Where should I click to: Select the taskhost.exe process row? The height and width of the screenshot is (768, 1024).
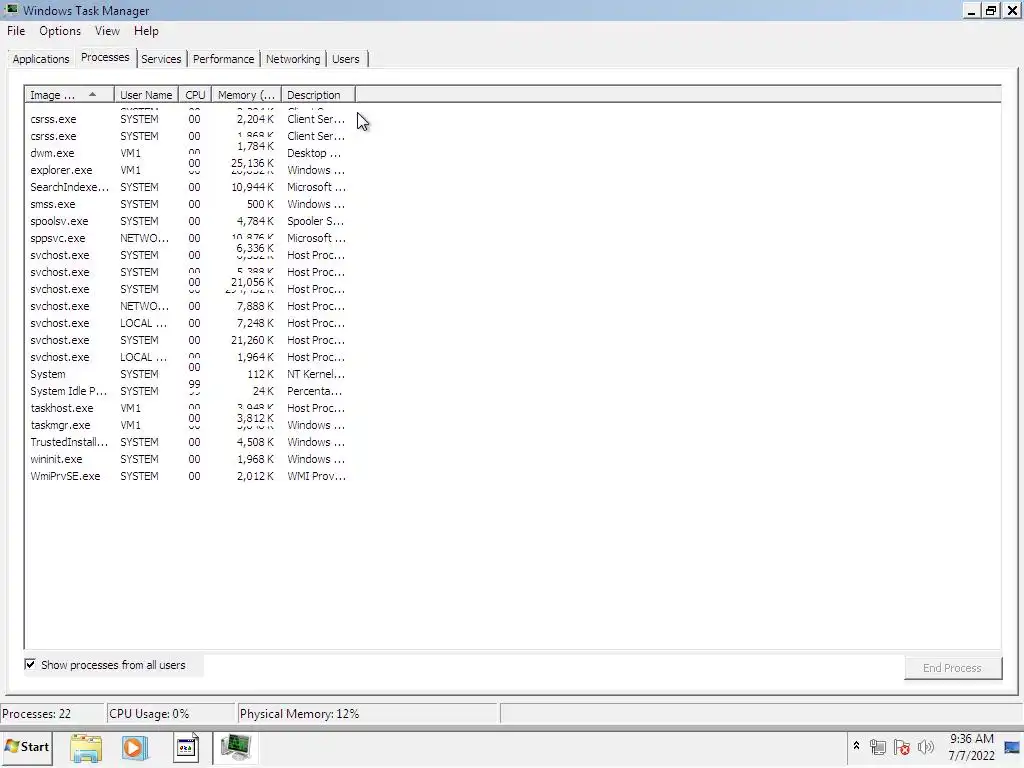tap(188, 408)
